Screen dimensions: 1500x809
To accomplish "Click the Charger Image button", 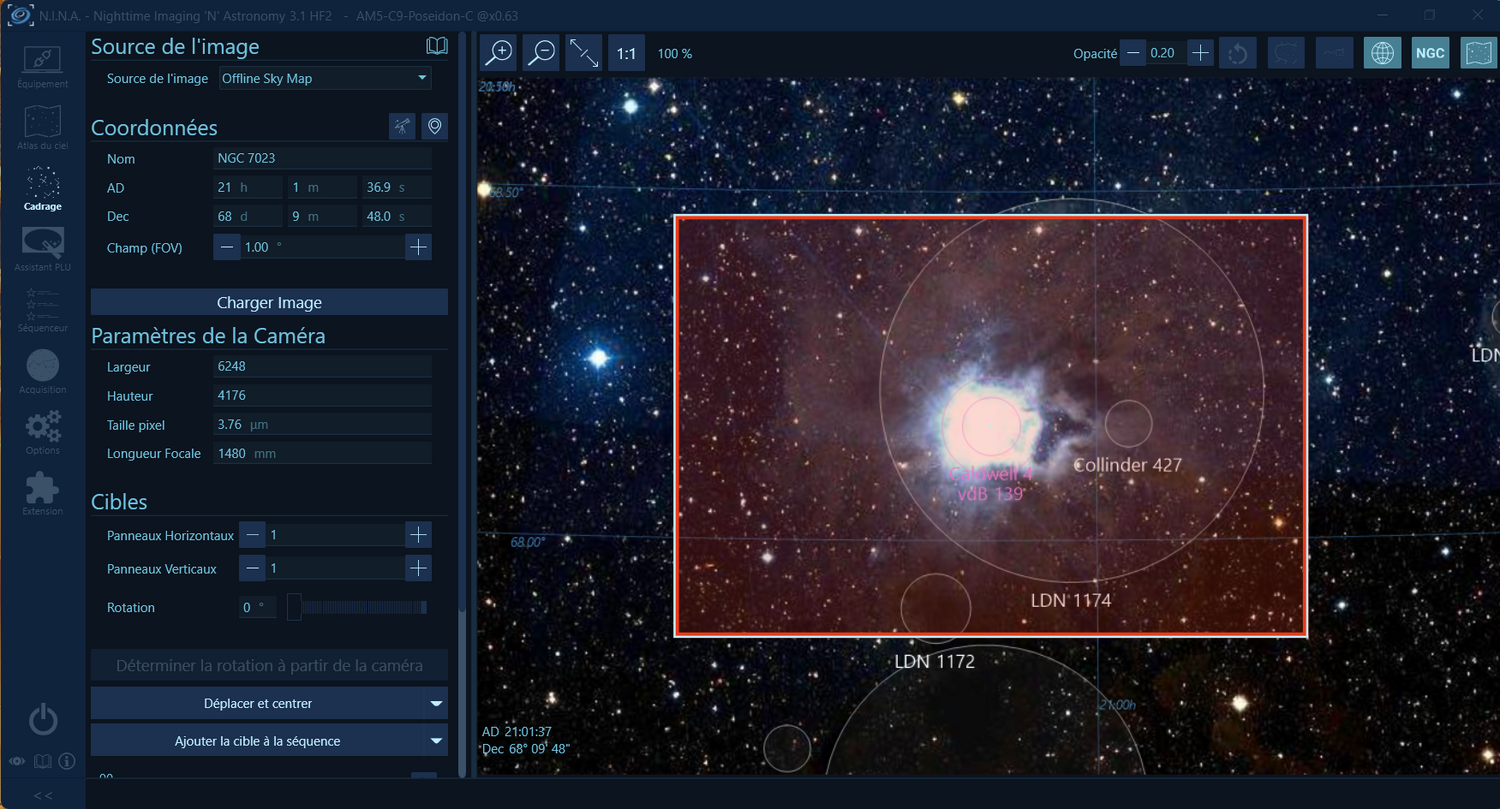I will click(269, 302).
